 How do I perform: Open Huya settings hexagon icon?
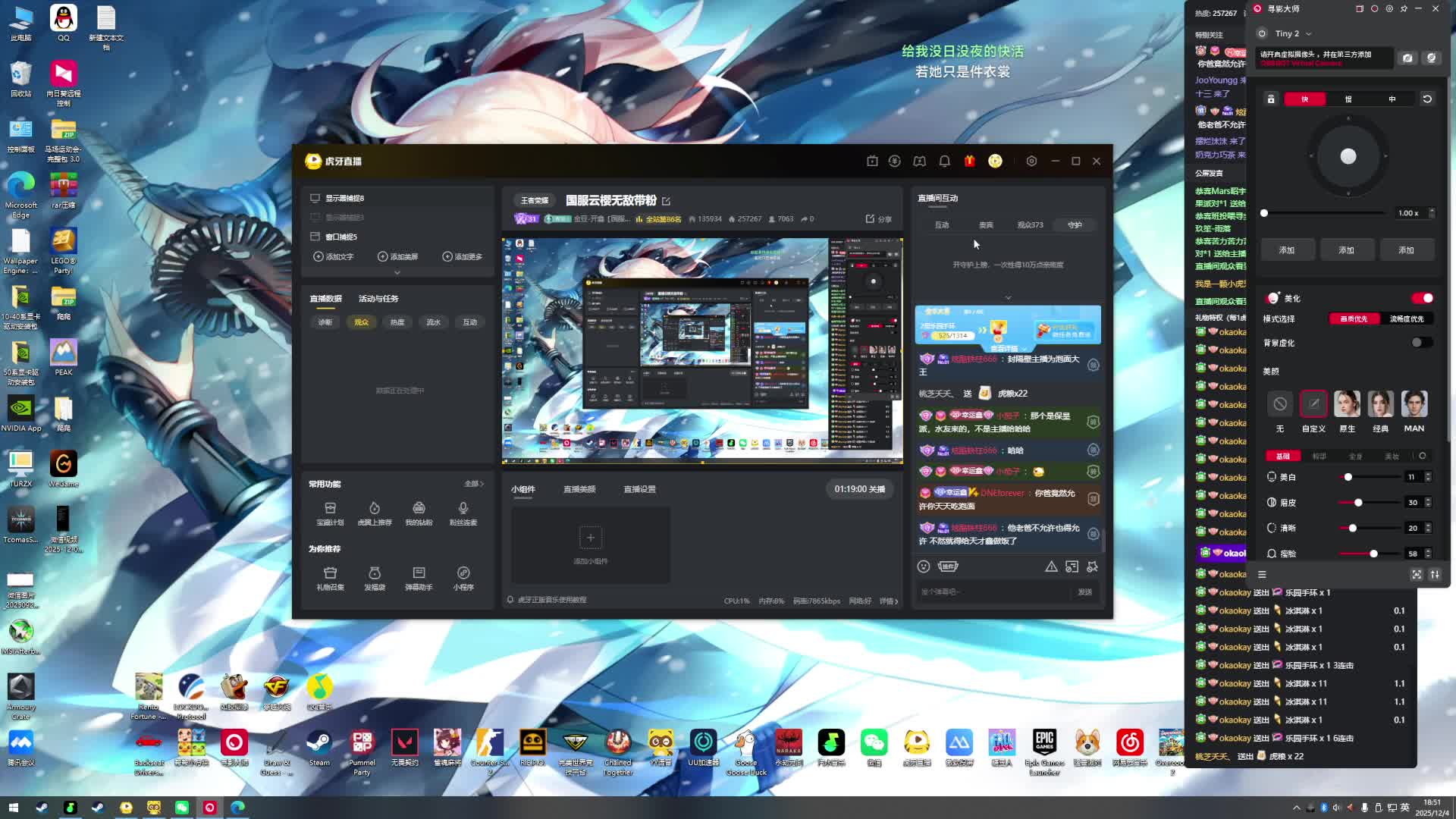[x=1031, y=161]
